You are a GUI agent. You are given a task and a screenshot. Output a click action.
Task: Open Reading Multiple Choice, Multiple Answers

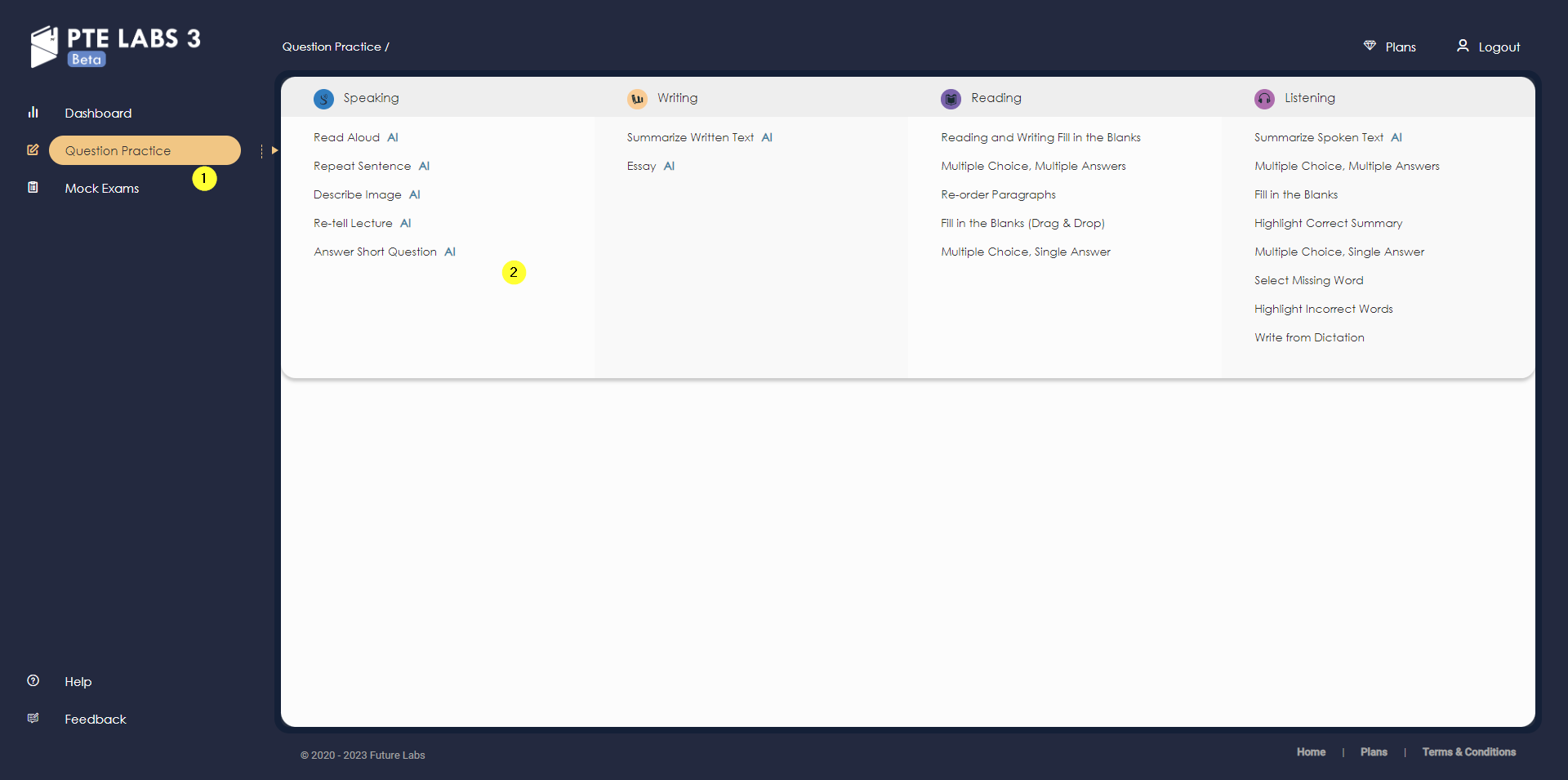[x=1033, y=166]
